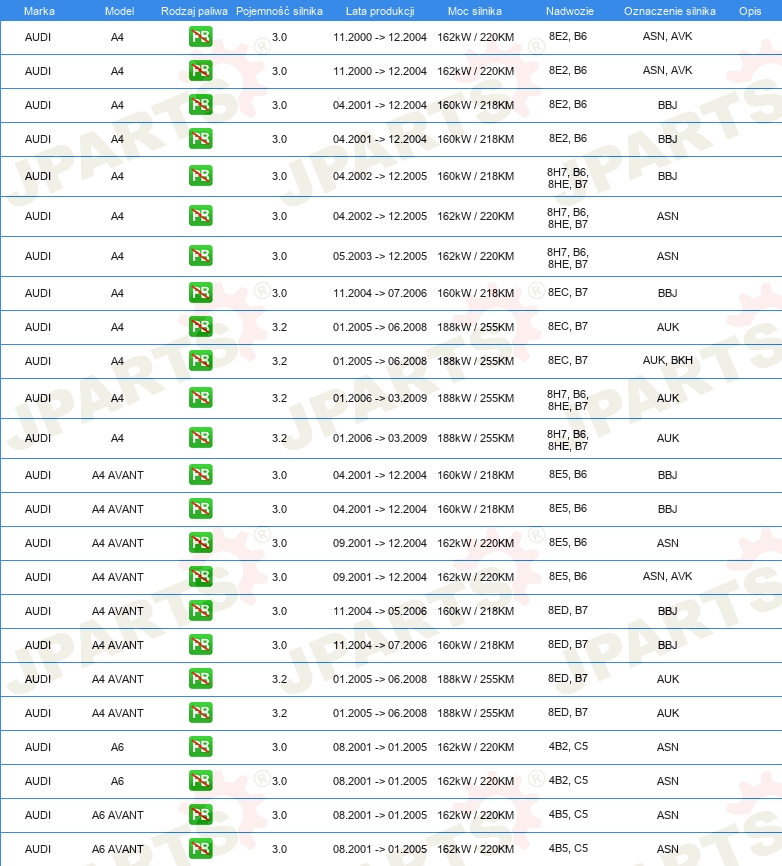Click petrol icon in A4 8EC AUK-only row

(x=200, y=327)
